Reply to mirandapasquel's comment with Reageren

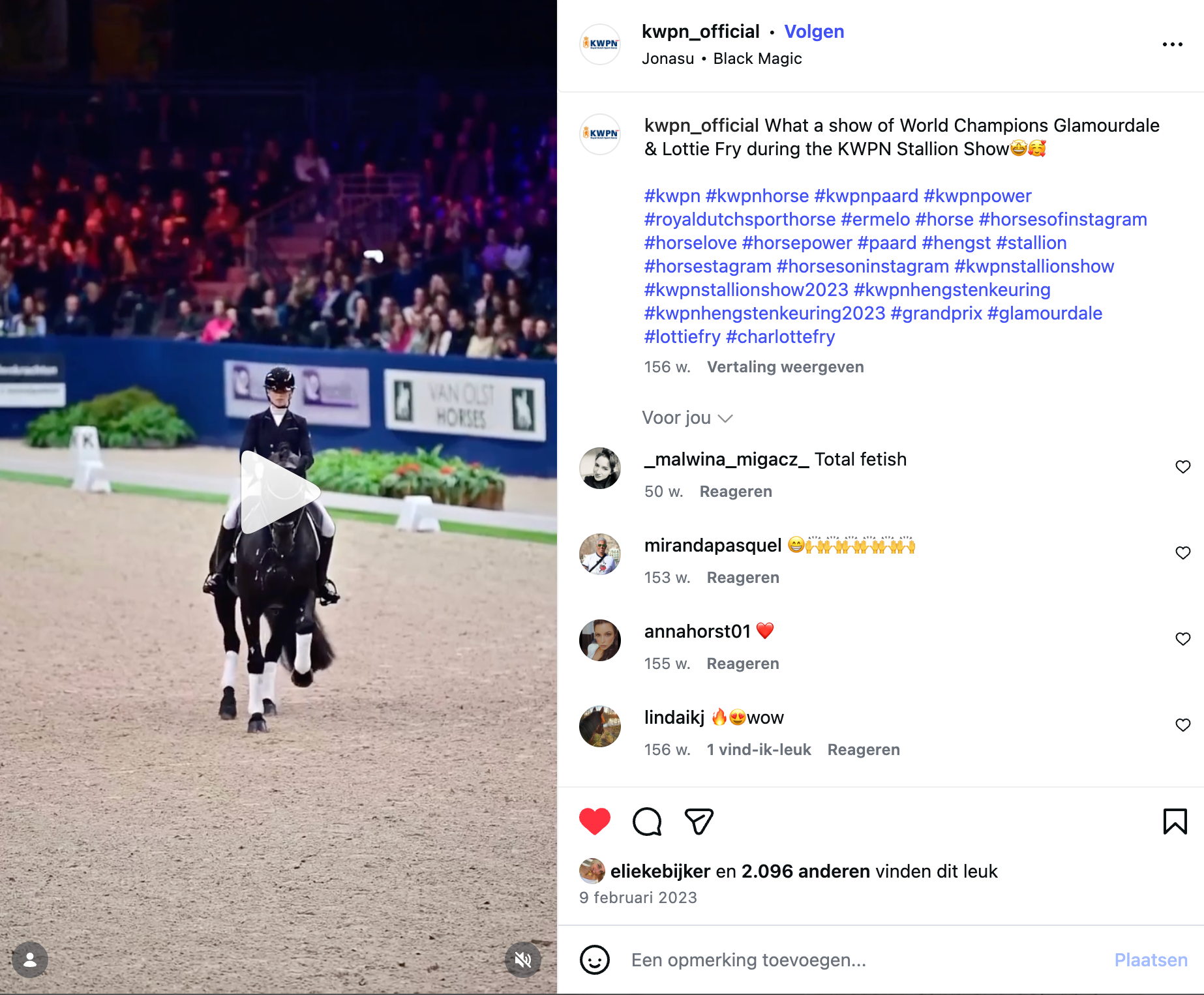click(743, 578)
